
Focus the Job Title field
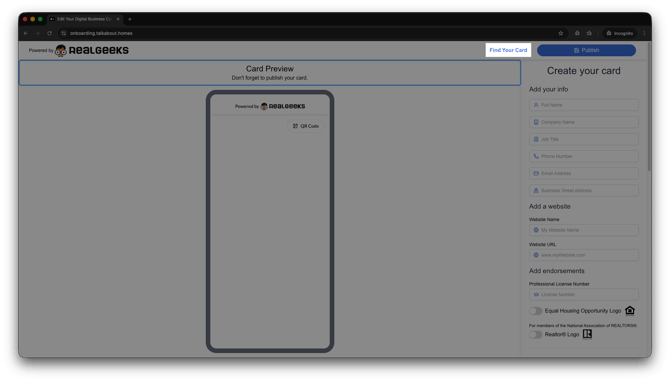[584, 139]
